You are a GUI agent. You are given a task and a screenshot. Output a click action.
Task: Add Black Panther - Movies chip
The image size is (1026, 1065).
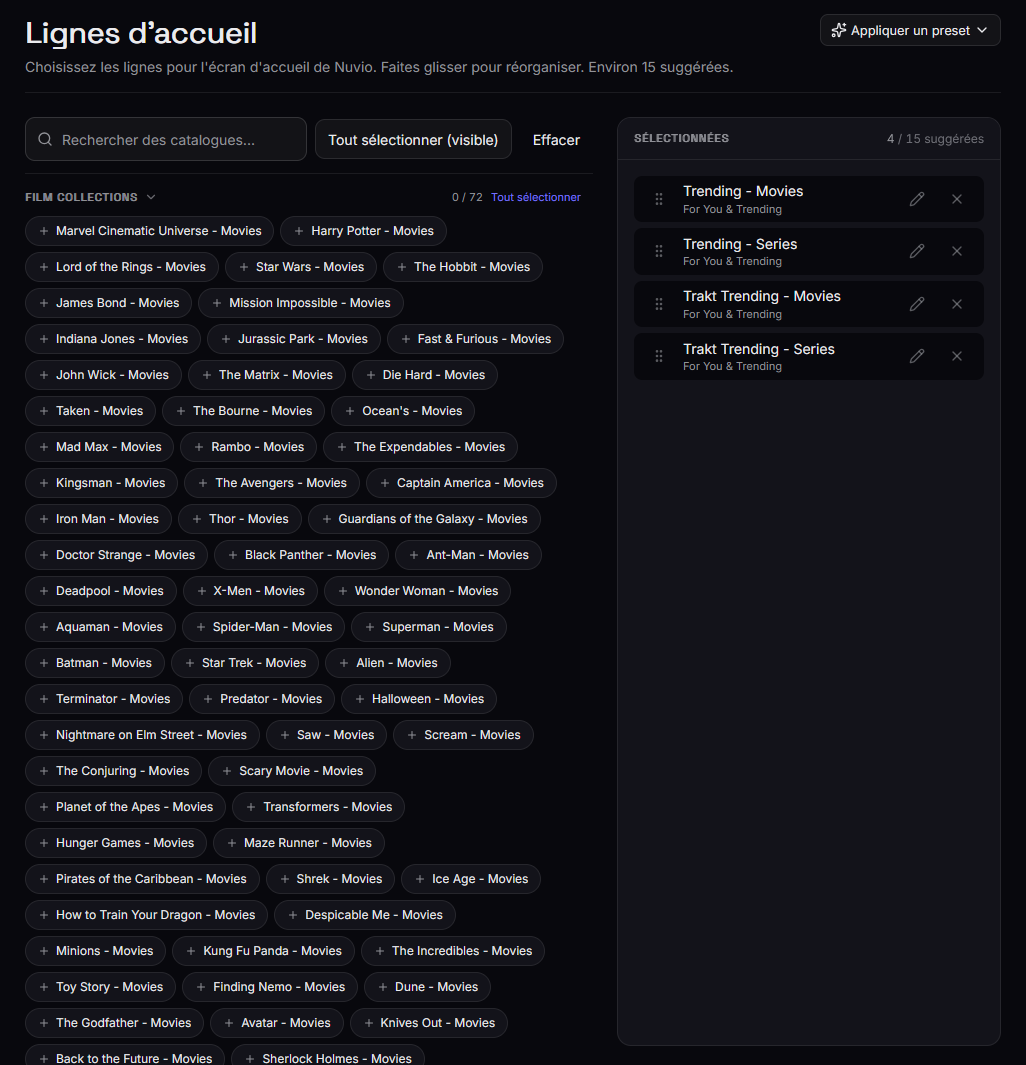coord(301,555)
